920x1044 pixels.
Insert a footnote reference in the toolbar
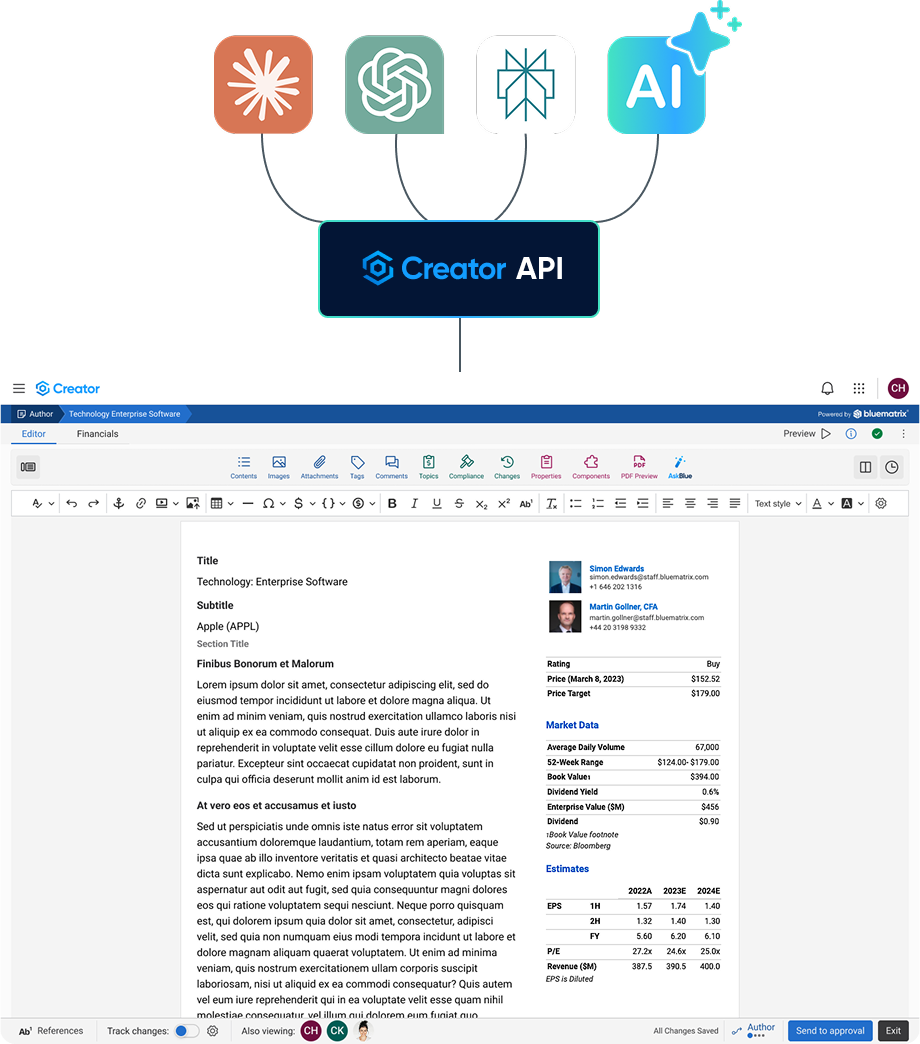(526, 503)
